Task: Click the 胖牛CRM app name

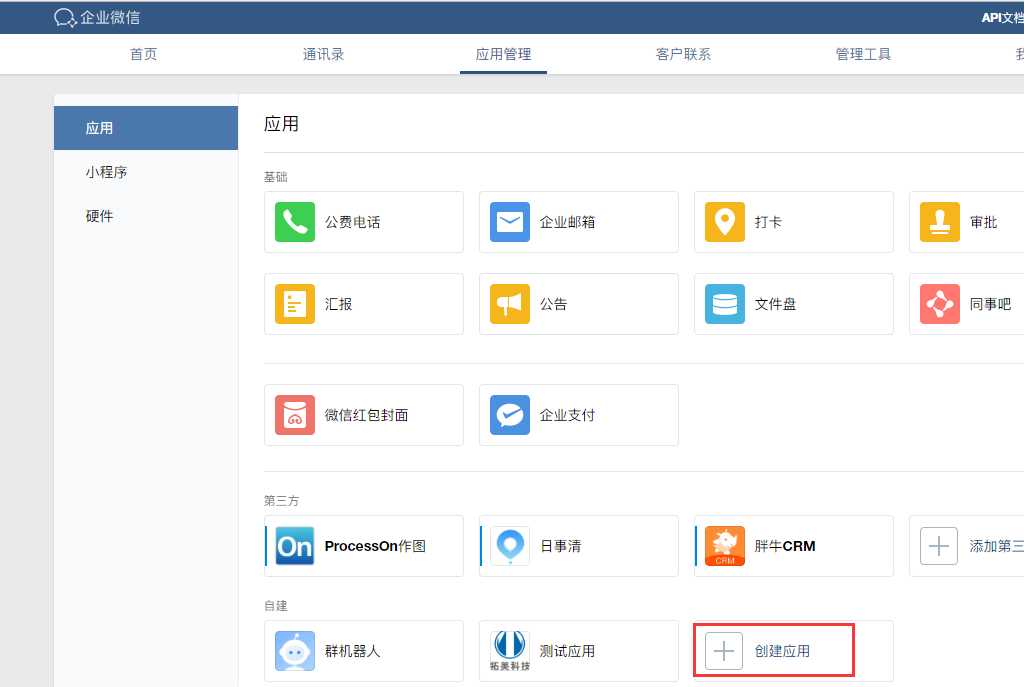Action: tap(785, 546)
